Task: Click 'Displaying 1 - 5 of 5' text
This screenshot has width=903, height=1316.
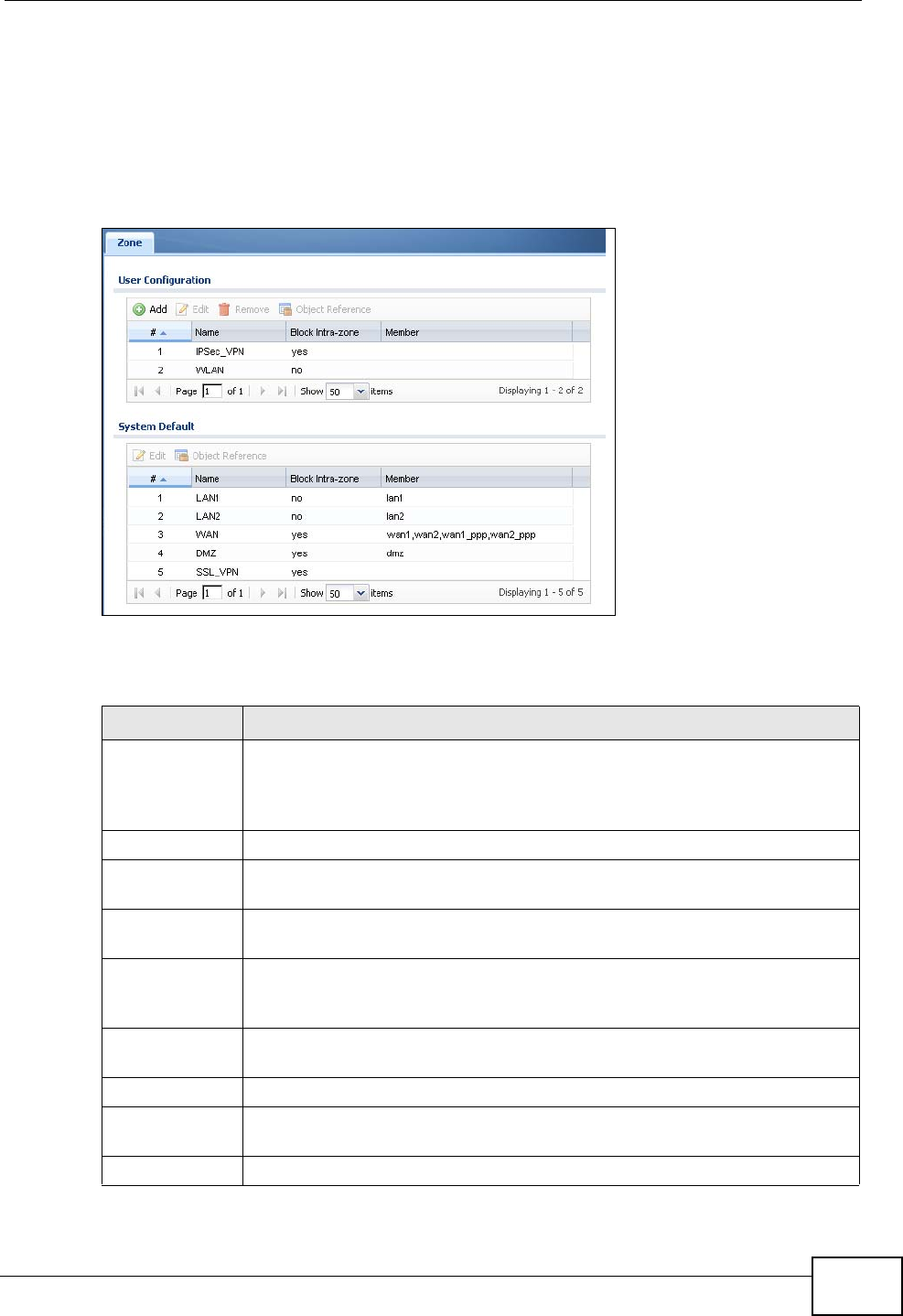Action: [x=541, y=592]
